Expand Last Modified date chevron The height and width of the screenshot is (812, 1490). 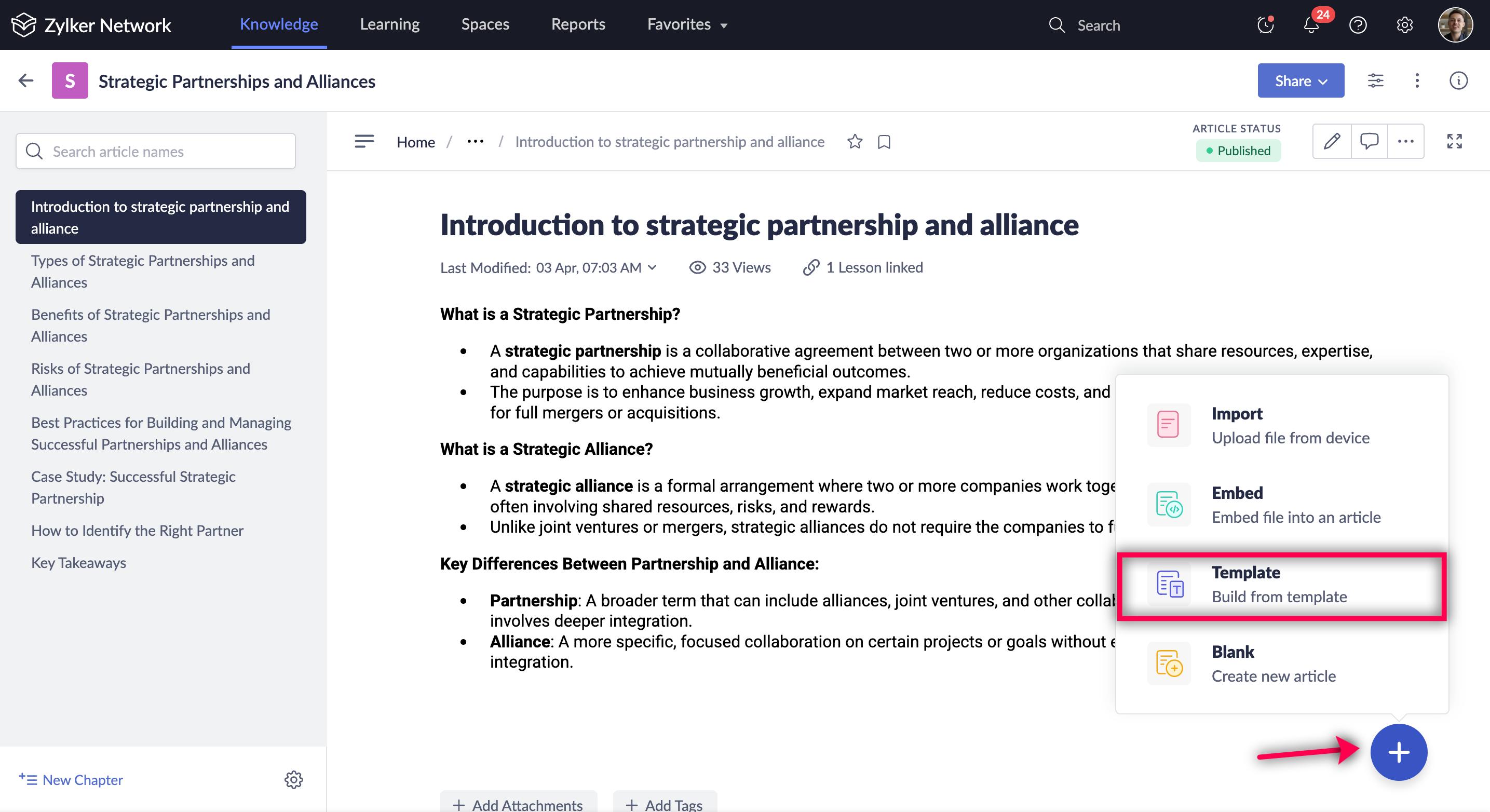pos(653,267)
